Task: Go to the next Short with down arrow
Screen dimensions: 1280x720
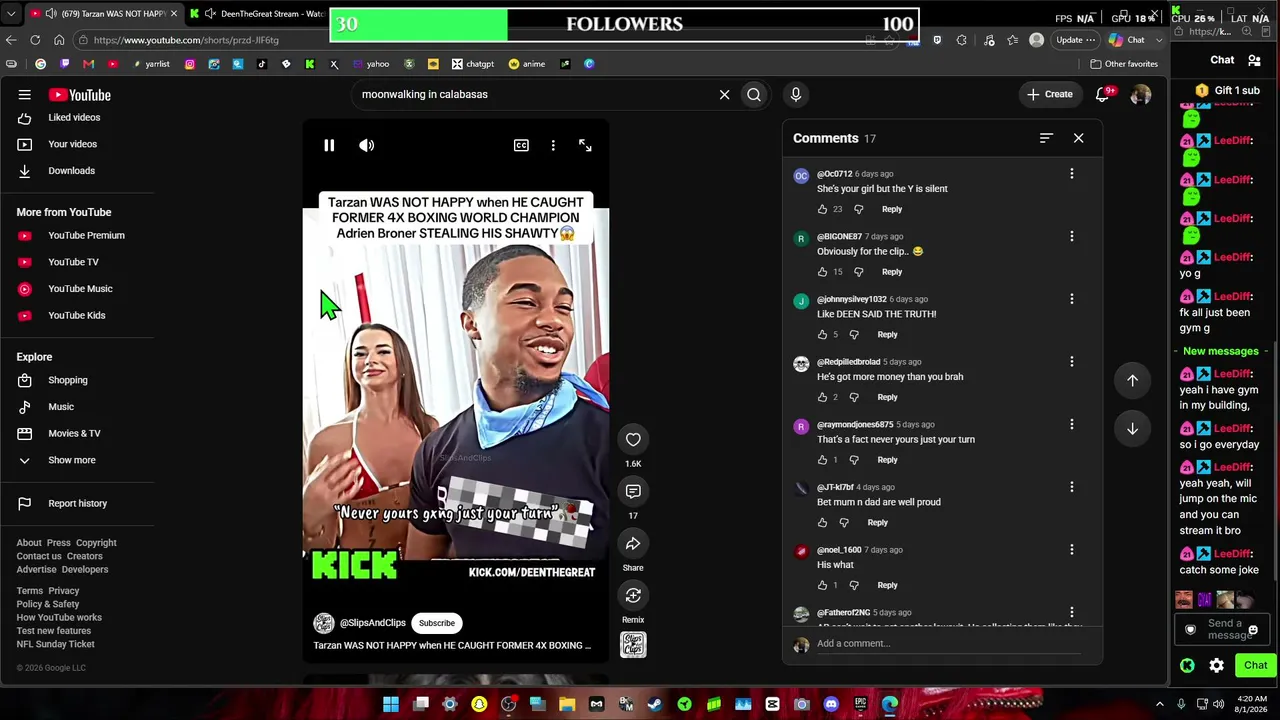Action: click(1132, 429)
